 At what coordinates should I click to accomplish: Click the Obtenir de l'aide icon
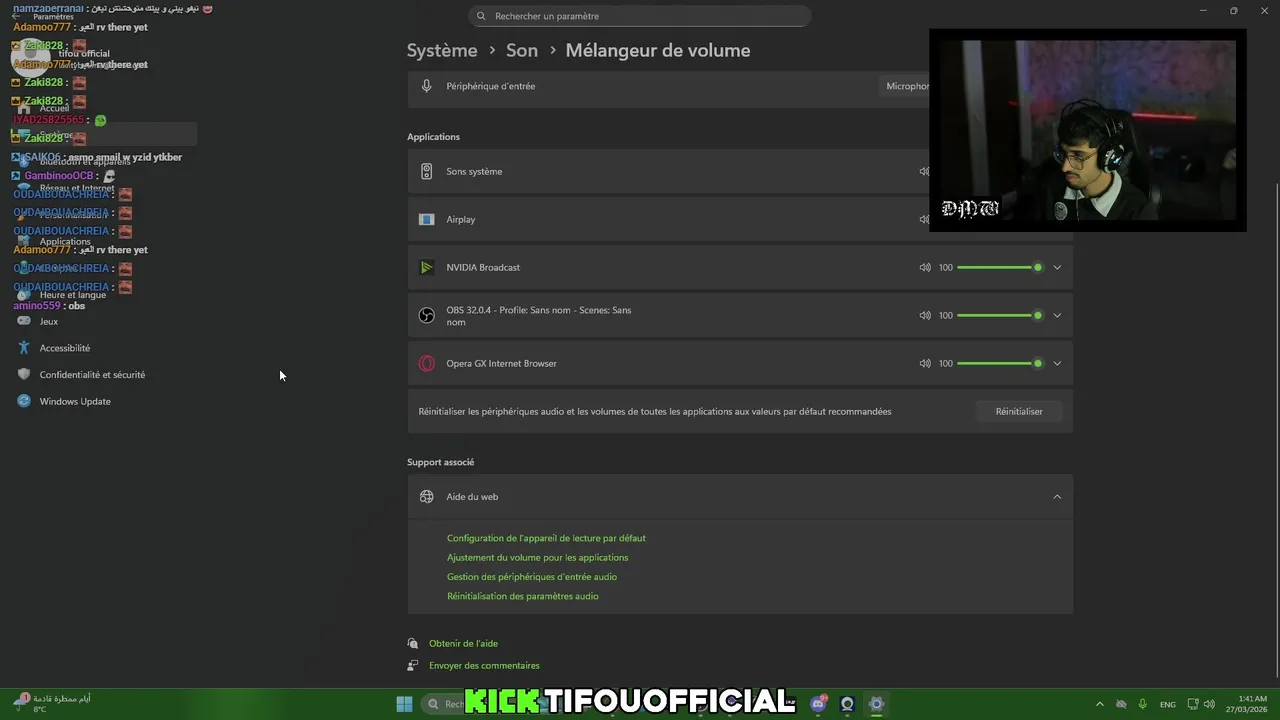tap(413, 643)
